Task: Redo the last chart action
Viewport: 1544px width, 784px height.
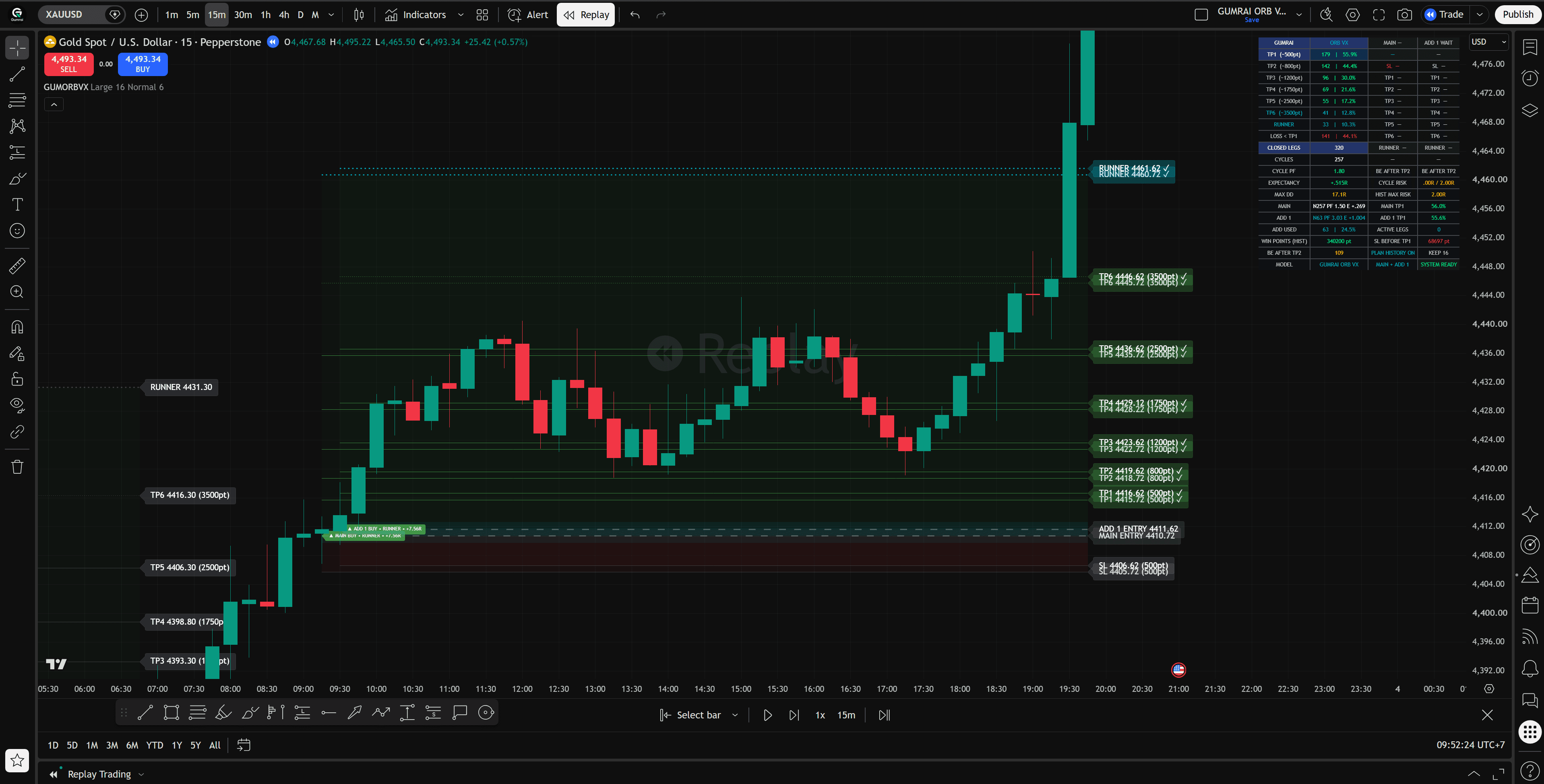Action: coord(661,15)
